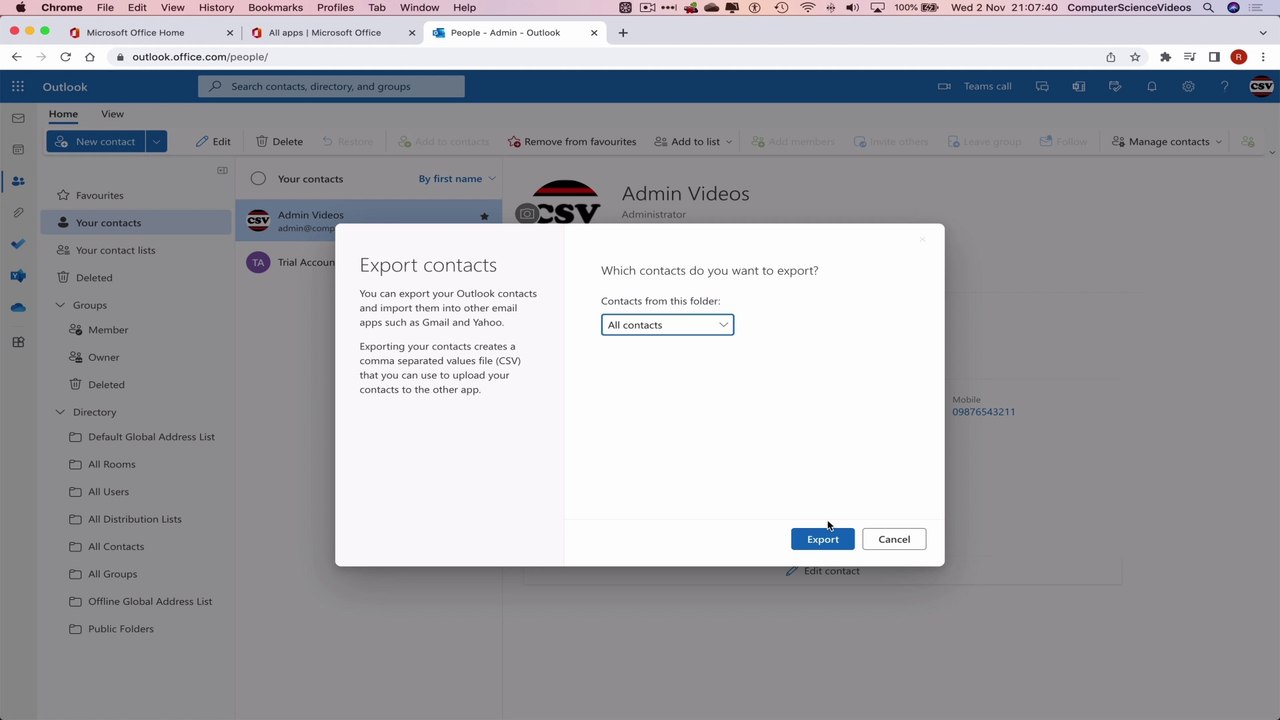Open To Do checkmark in the left rail
This screenshot has height=720, width=1280.
[18, 244]
